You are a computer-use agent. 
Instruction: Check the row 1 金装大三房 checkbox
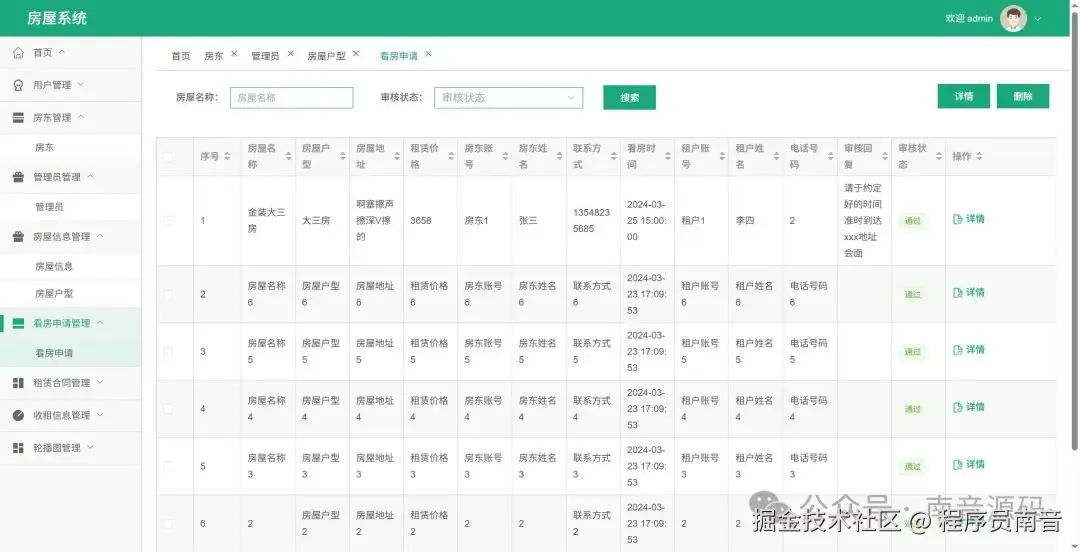pos(168,221)
